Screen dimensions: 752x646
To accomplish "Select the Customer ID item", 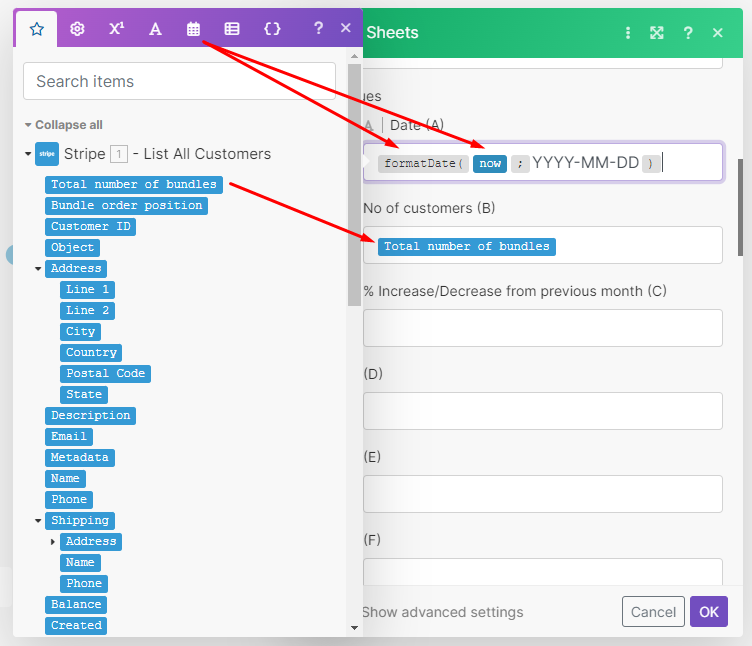I will click(x=91, y=226).
